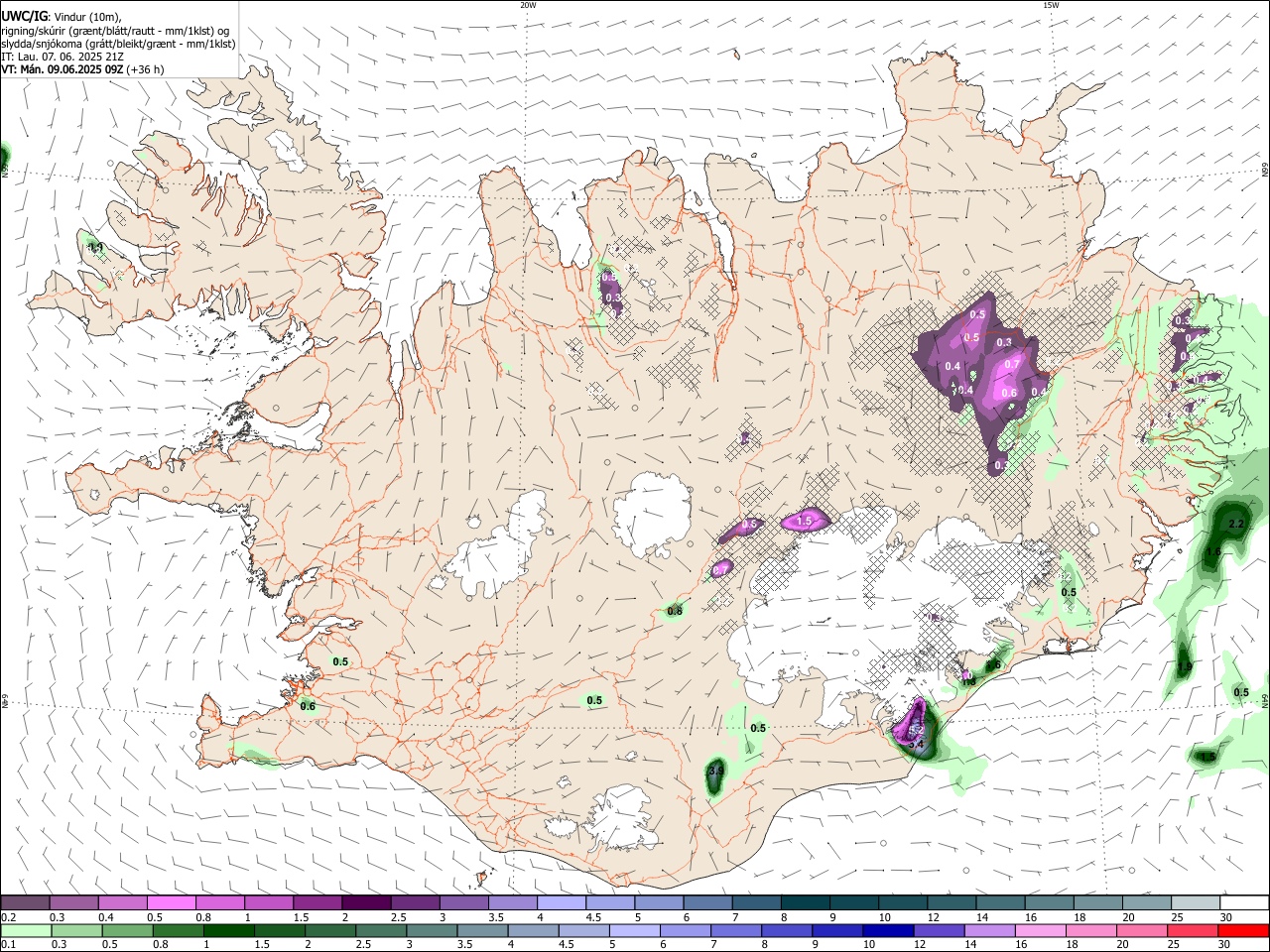The width and height of the screenshot is (1270, 952).
Task: Pick the darkest purple snow swatch between 2 and 2.5
Action: pos(366,902)
